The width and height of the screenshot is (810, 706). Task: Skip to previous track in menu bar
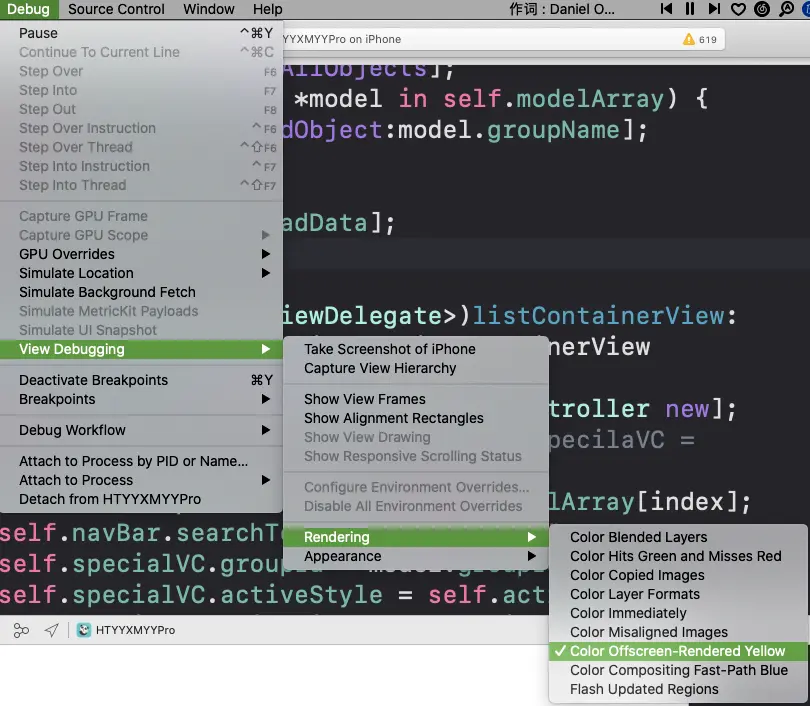(x=666, y=9)
